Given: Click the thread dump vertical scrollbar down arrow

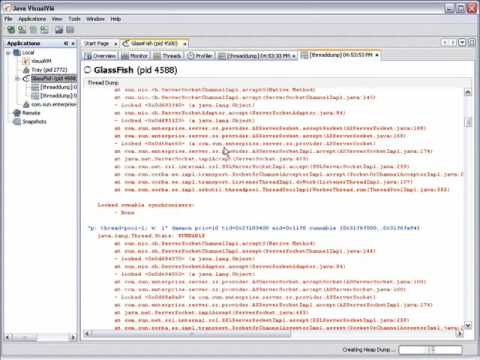Looking at the screenshot, I should point(468,325).
